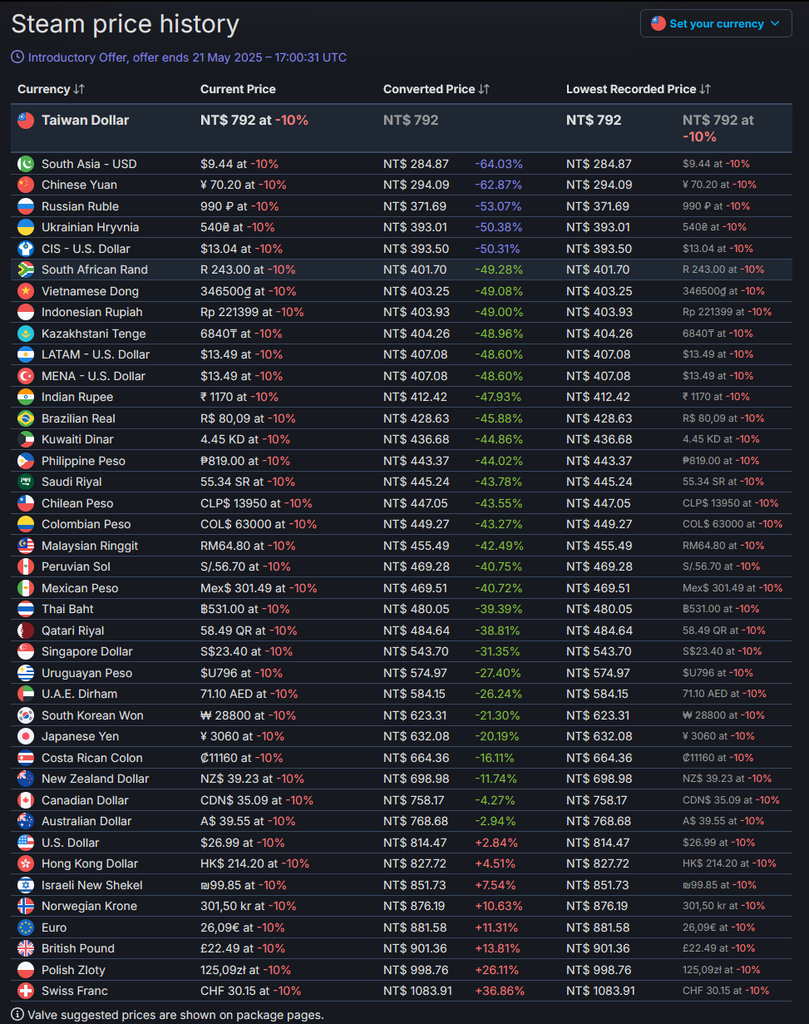Click the Ukrainian Hryvnia flag icon
The image size is (809, 1024).
coord(25,227)
